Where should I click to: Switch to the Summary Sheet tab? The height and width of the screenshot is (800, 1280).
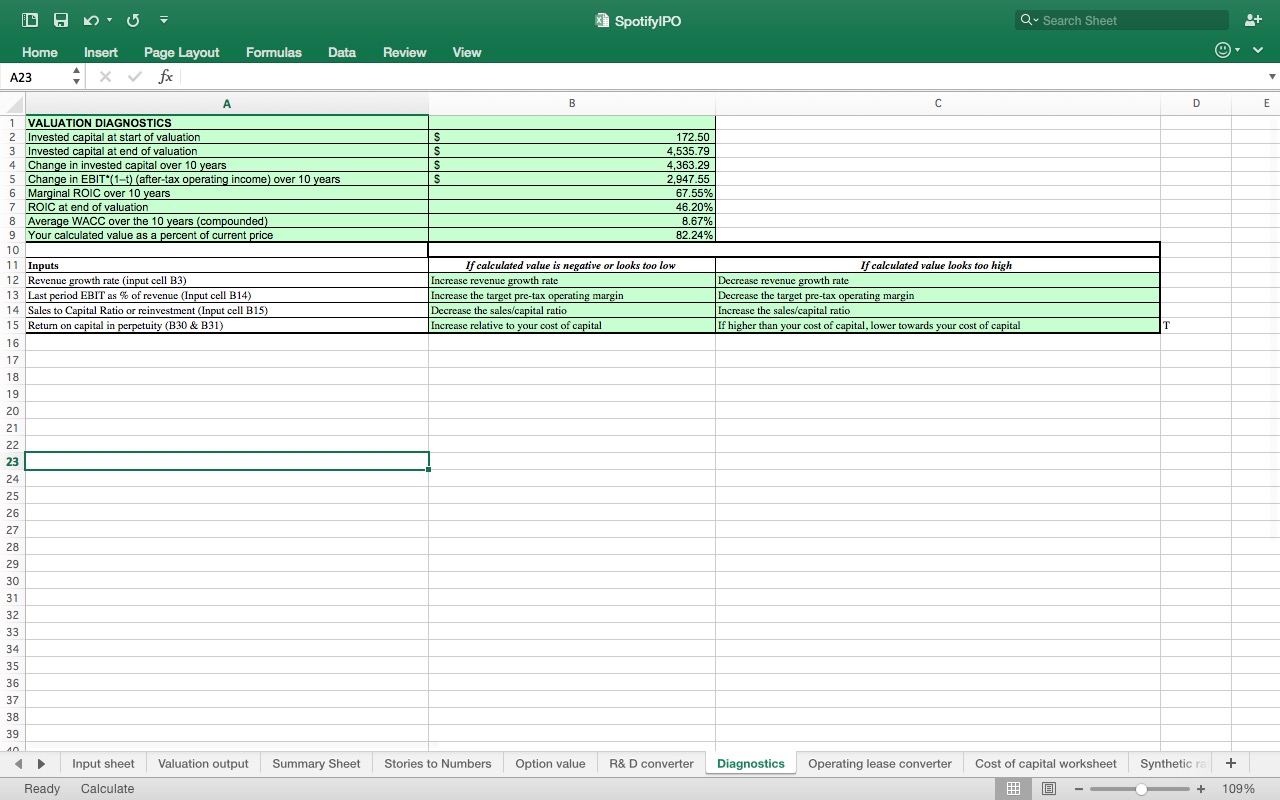click(x=316, y=763)
